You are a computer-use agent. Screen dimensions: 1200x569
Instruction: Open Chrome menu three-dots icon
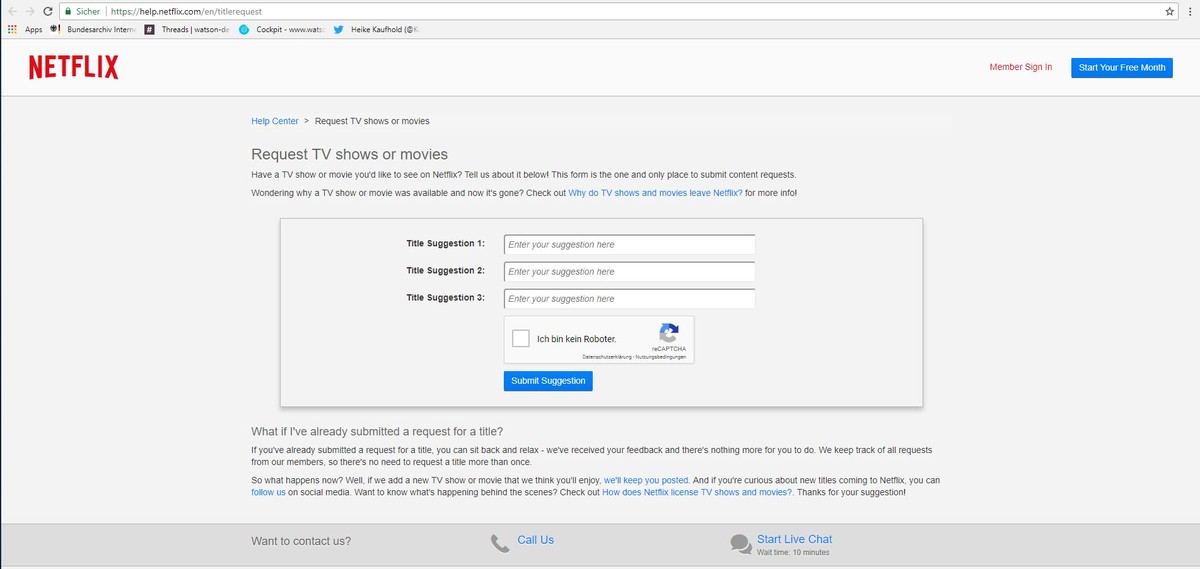[x=1190, y=11]
